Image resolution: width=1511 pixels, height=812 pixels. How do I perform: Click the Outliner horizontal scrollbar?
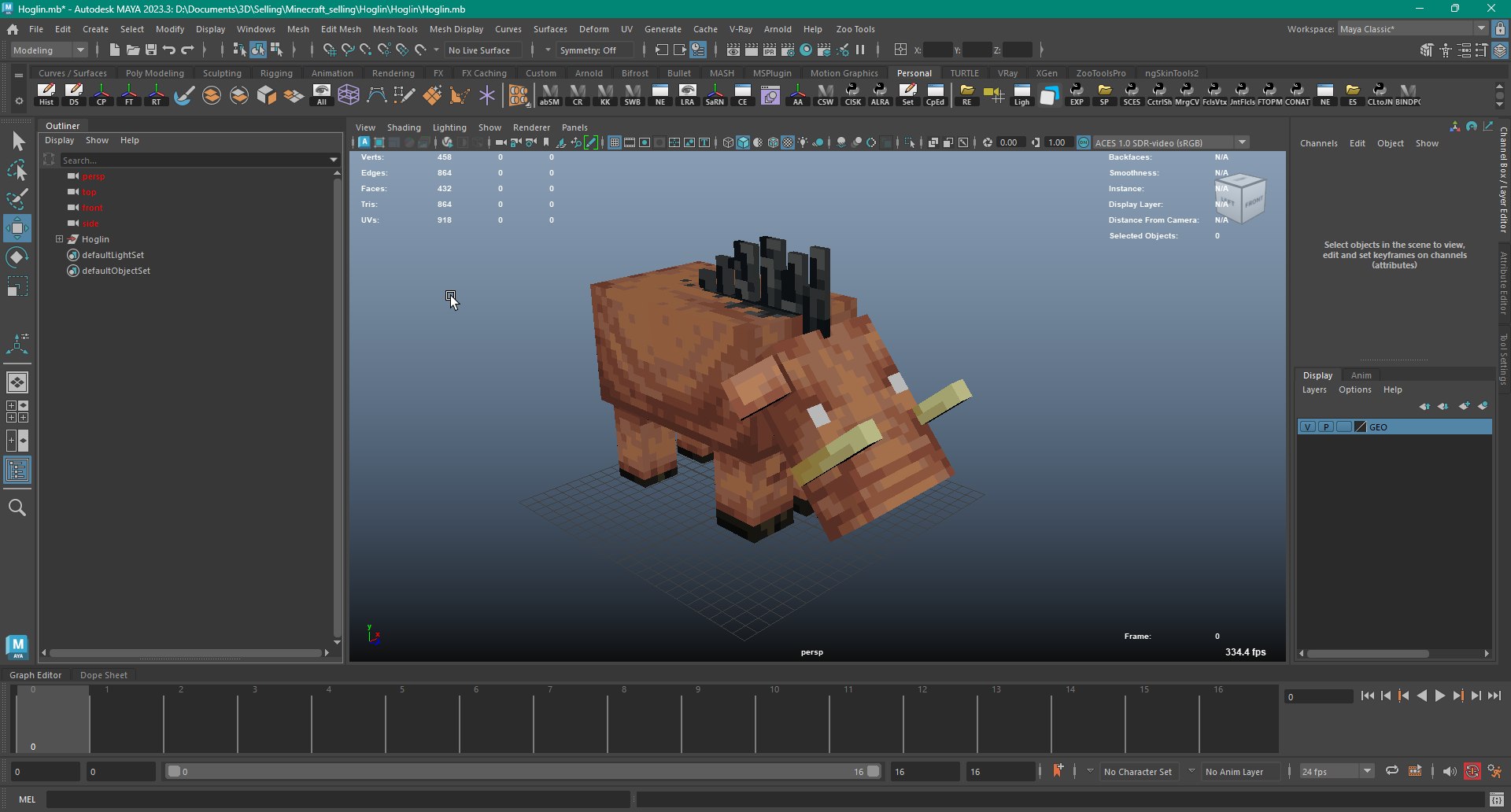coord(185,652)
